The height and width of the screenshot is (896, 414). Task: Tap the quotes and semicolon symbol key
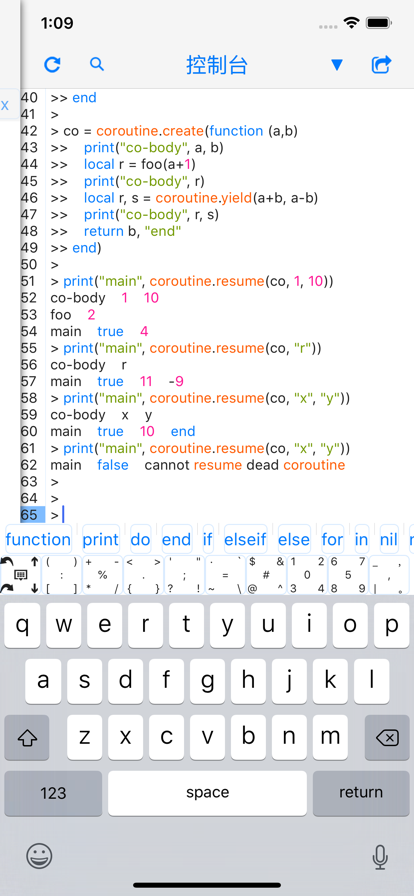pyautogui.click(x=184, y=575)
